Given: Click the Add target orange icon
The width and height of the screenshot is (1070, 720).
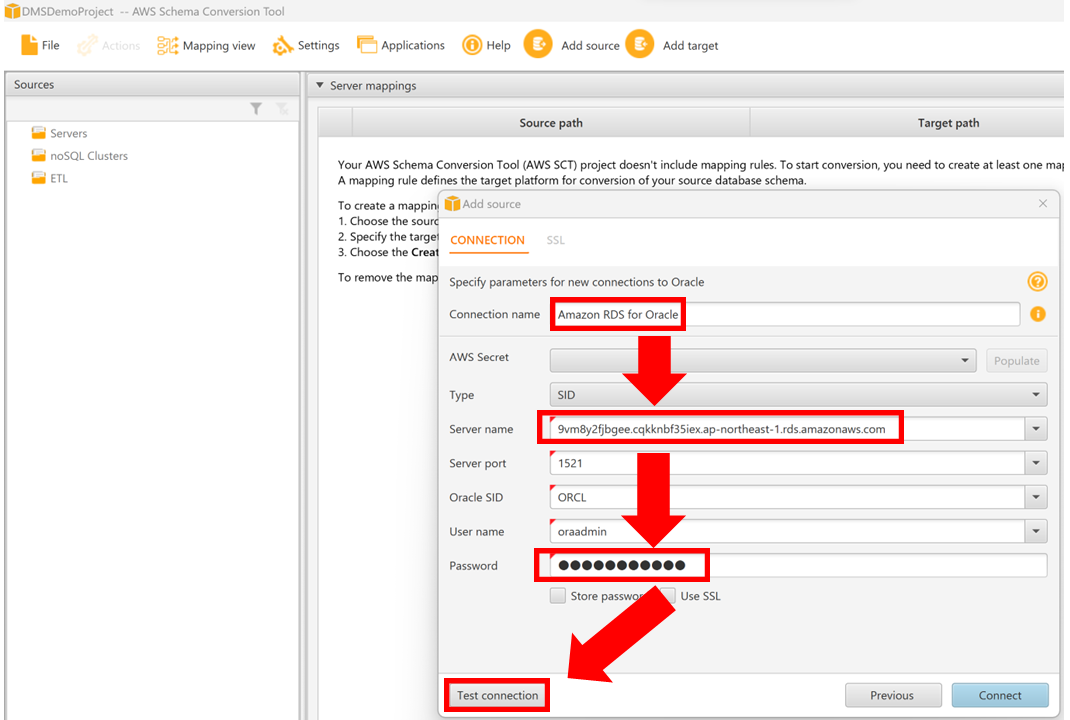Looking at the screenshot, I should 639,44.
